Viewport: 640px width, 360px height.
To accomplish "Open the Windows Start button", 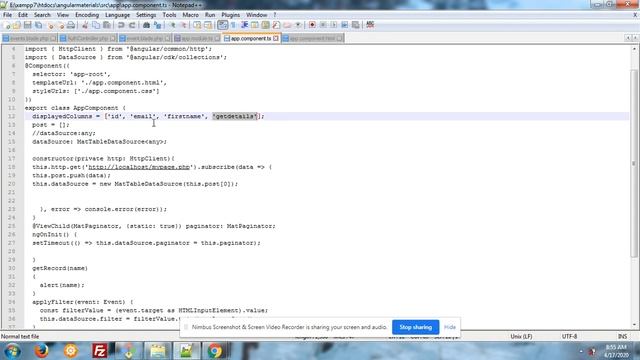I will [13, 351].
